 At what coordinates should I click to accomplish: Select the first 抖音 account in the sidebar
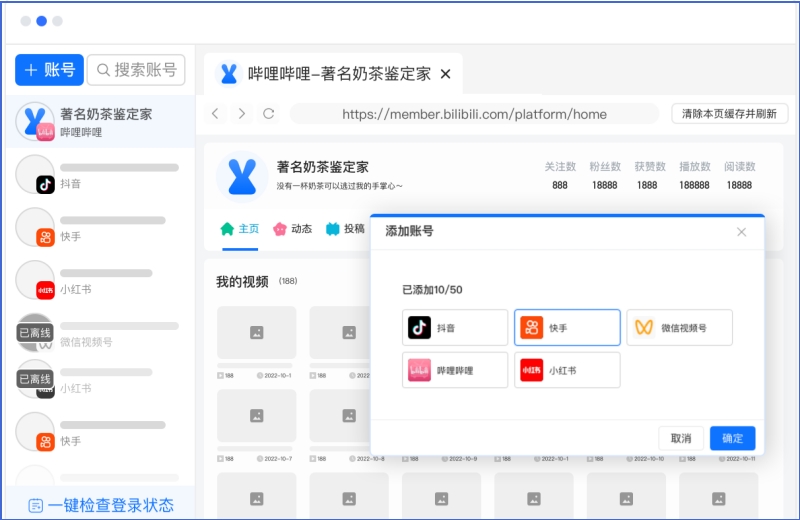coord(101,175)
